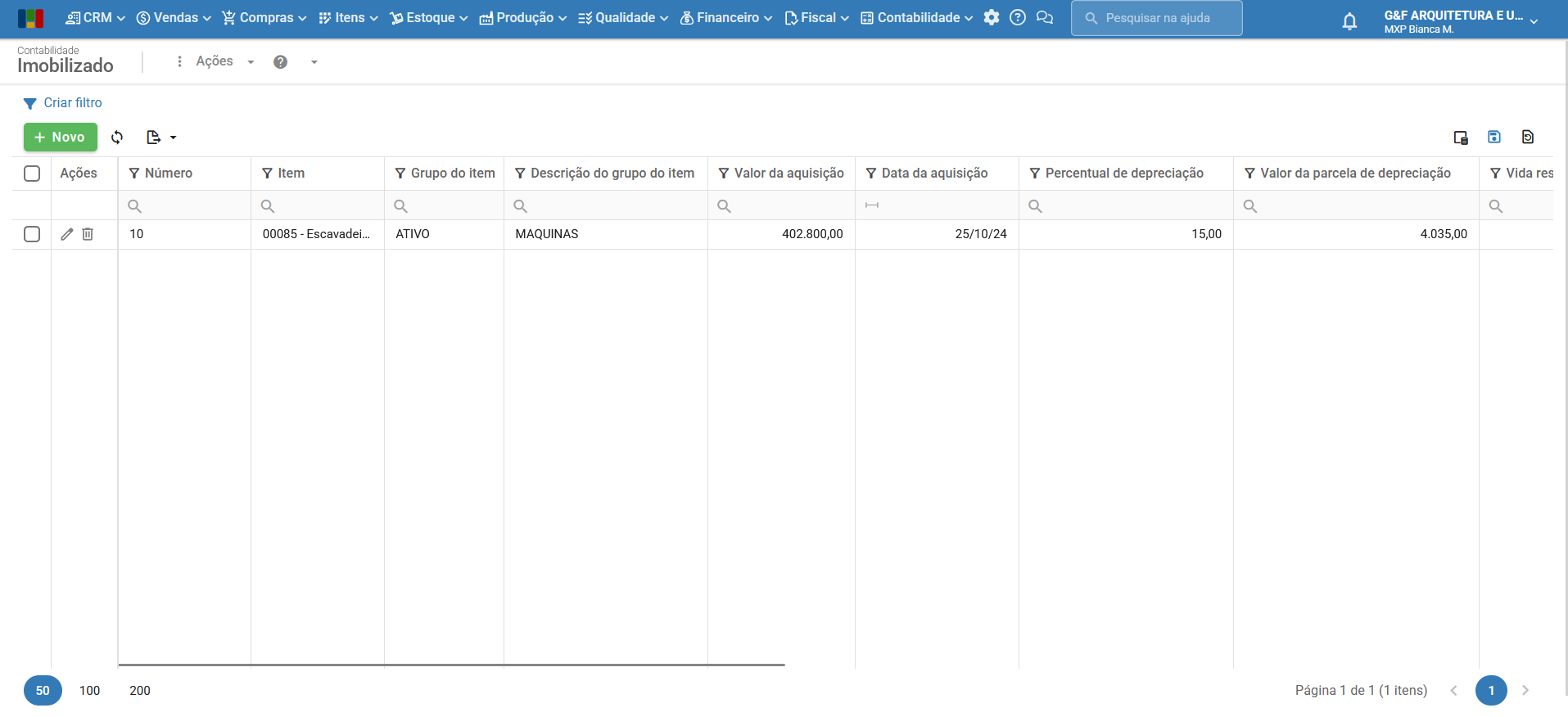The image size is (1568, 717).
Task: Open the Financeiro menu
Action: [725, 17]
